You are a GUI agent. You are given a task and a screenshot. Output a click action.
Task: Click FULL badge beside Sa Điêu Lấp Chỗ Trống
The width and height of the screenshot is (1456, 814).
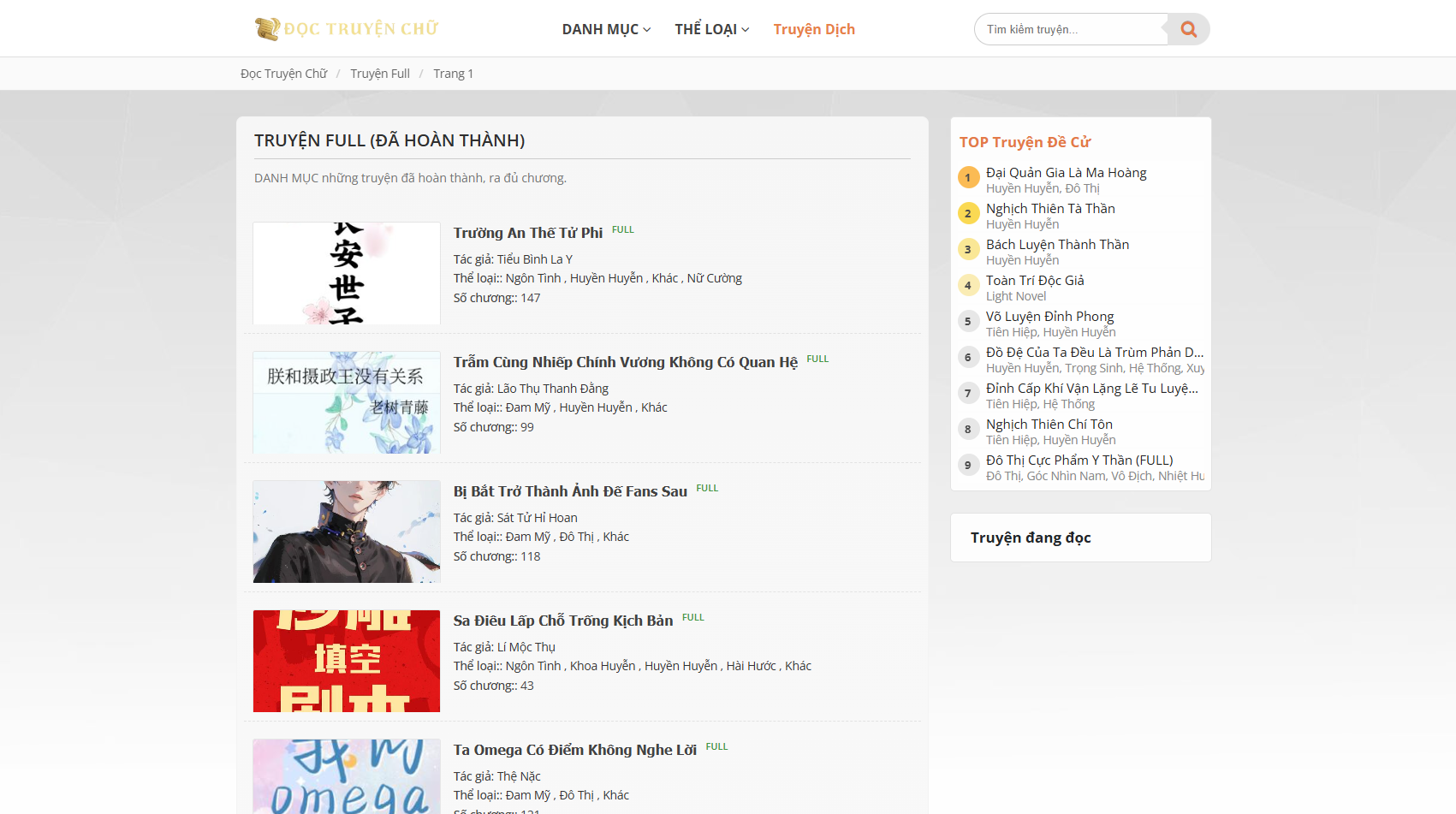click(x=693, y=617)
